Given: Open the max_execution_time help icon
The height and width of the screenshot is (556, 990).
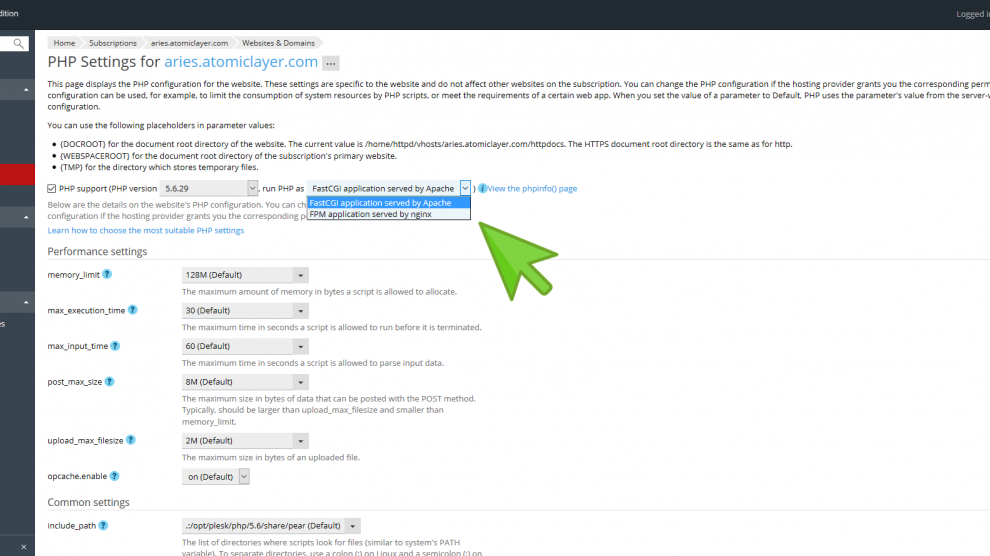Looking at the screenshot, I should coord(132,310).
